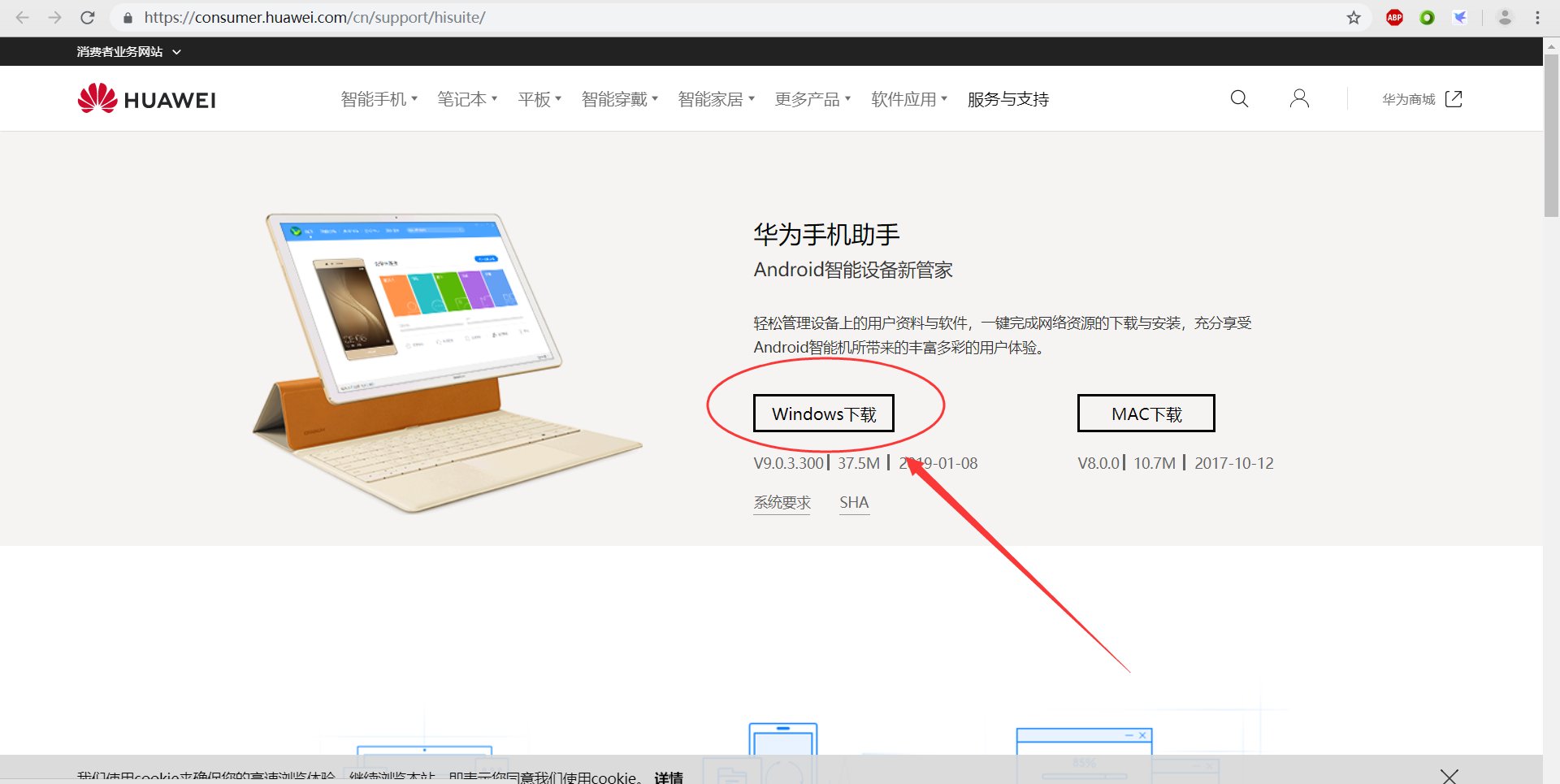1560x784 pixels.
Task: Open the SHA link
Action: click(854, 502)
